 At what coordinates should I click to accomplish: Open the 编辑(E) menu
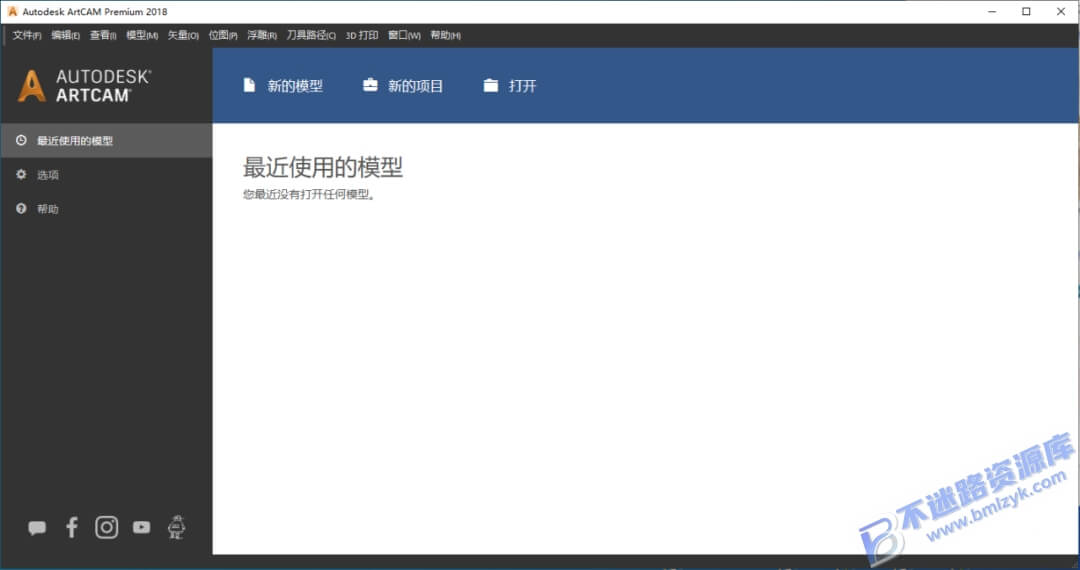(x=65, y=35)
